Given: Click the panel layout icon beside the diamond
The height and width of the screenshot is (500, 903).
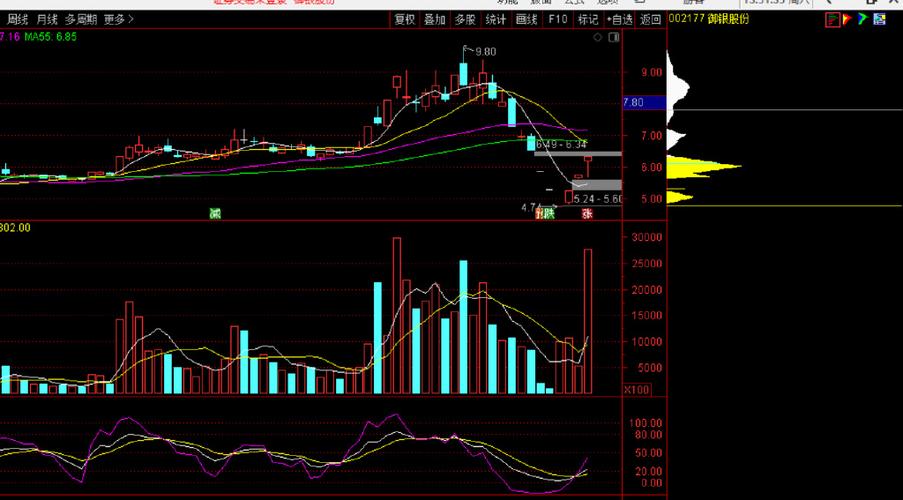Looking at the screenshot, I should pyautogui.click(x=614, y=37).
